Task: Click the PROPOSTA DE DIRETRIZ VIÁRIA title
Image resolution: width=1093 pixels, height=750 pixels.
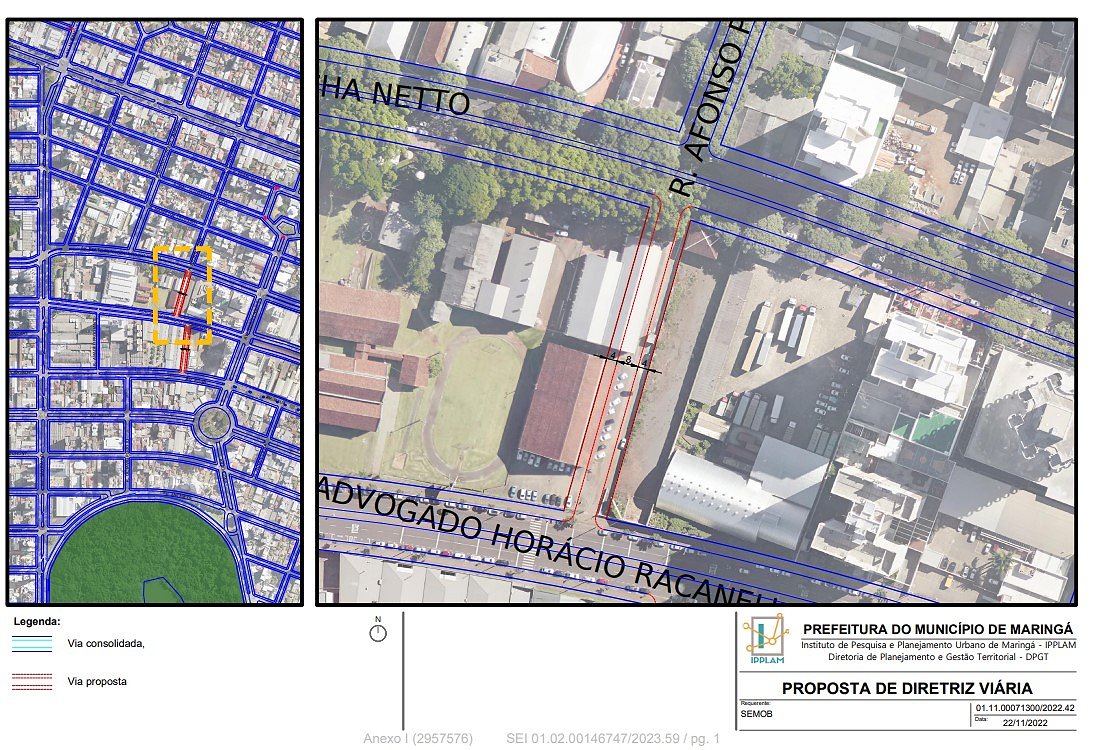Action: (x=906, y=688)
